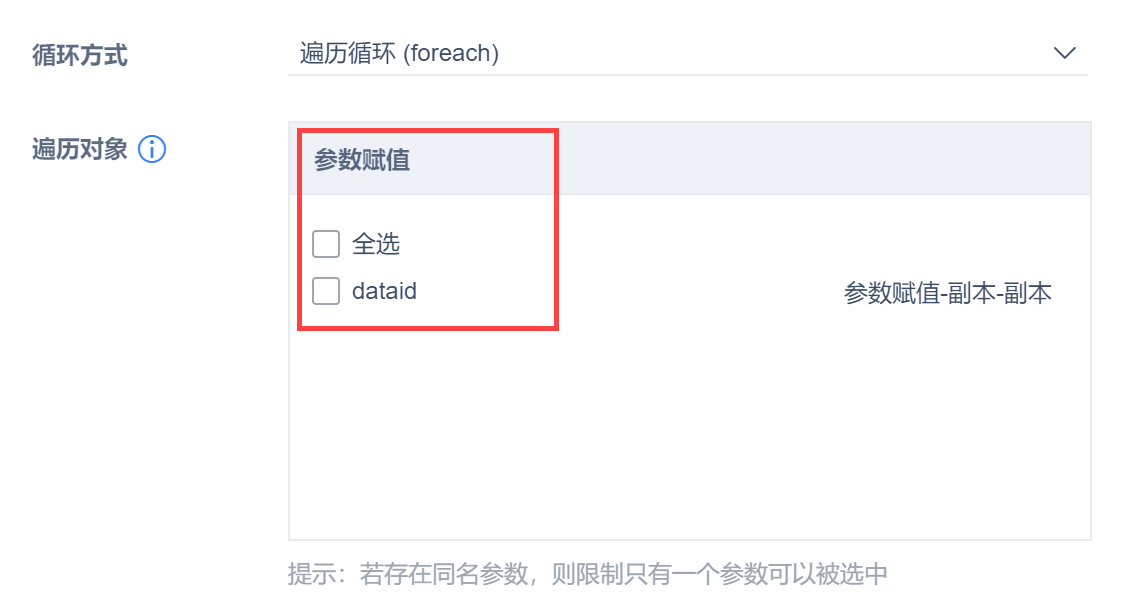Select the 参数赋值-副本-副本 entry
The height and width of the screenshot is (612, 1142).
[947, 294]
